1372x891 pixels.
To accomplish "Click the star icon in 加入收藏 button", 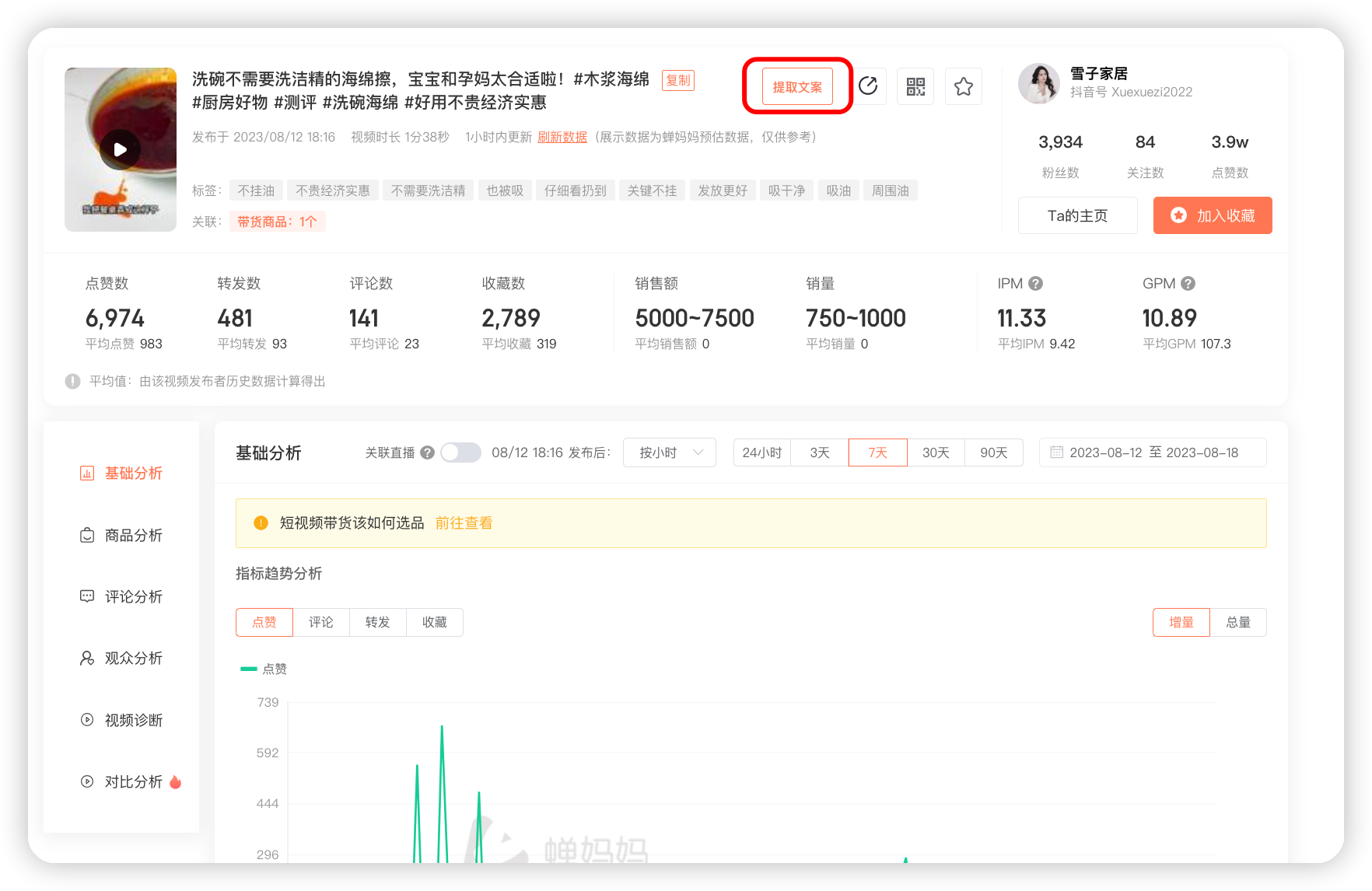I will [x=1179, y=215].
